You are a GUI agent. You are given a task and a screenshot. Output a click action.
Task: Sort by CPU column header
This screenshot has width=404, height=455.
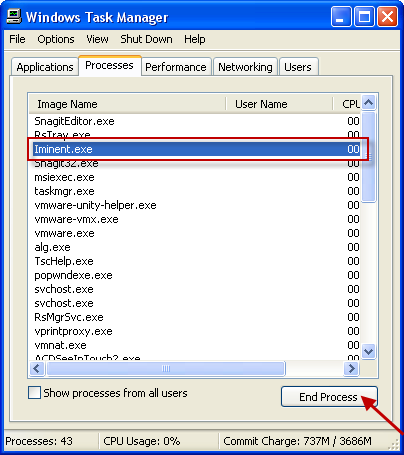click(347, 104)
